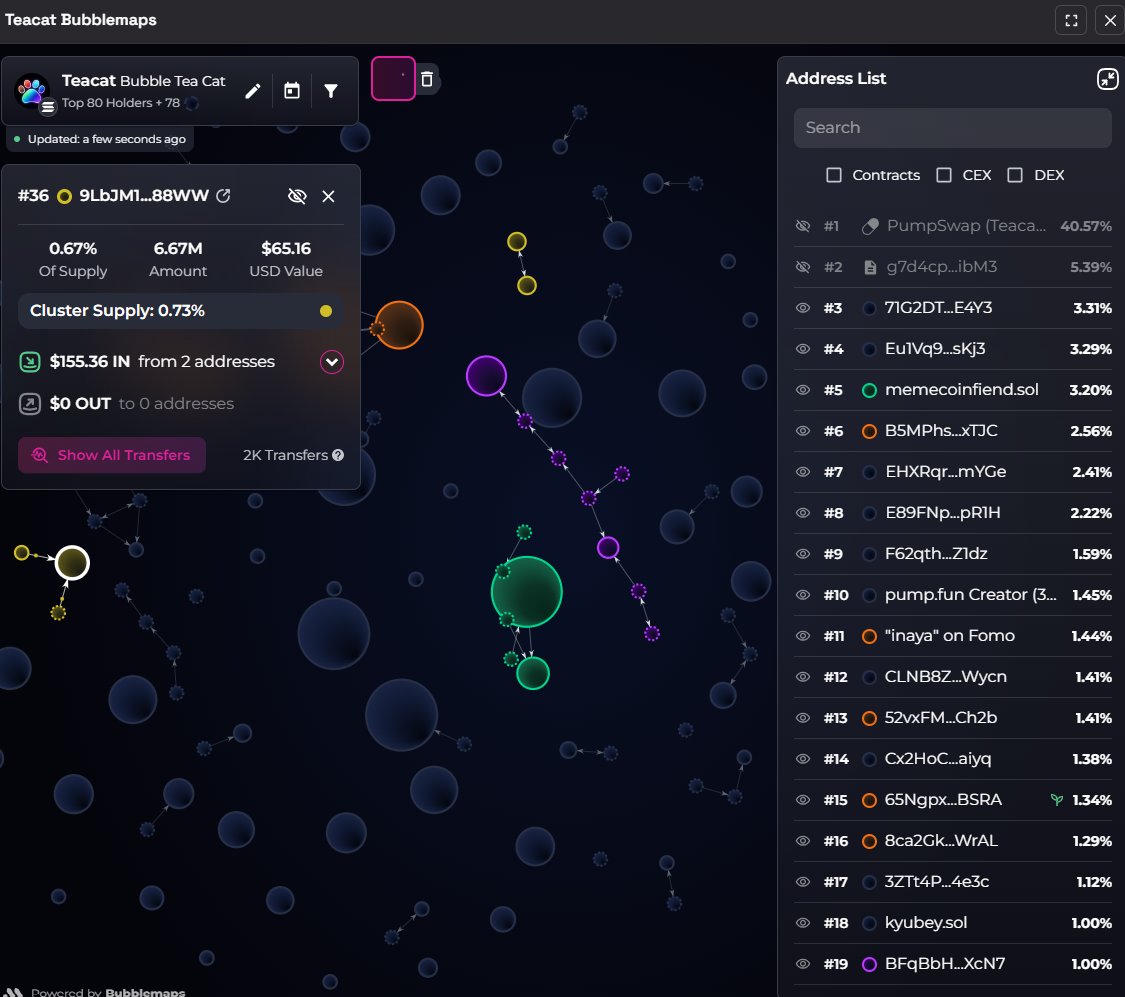The width and height of the screenshot is (1125, 997).
Task: Open external link for 9LbJM1...88WW
Action: (x=223, y=196)
